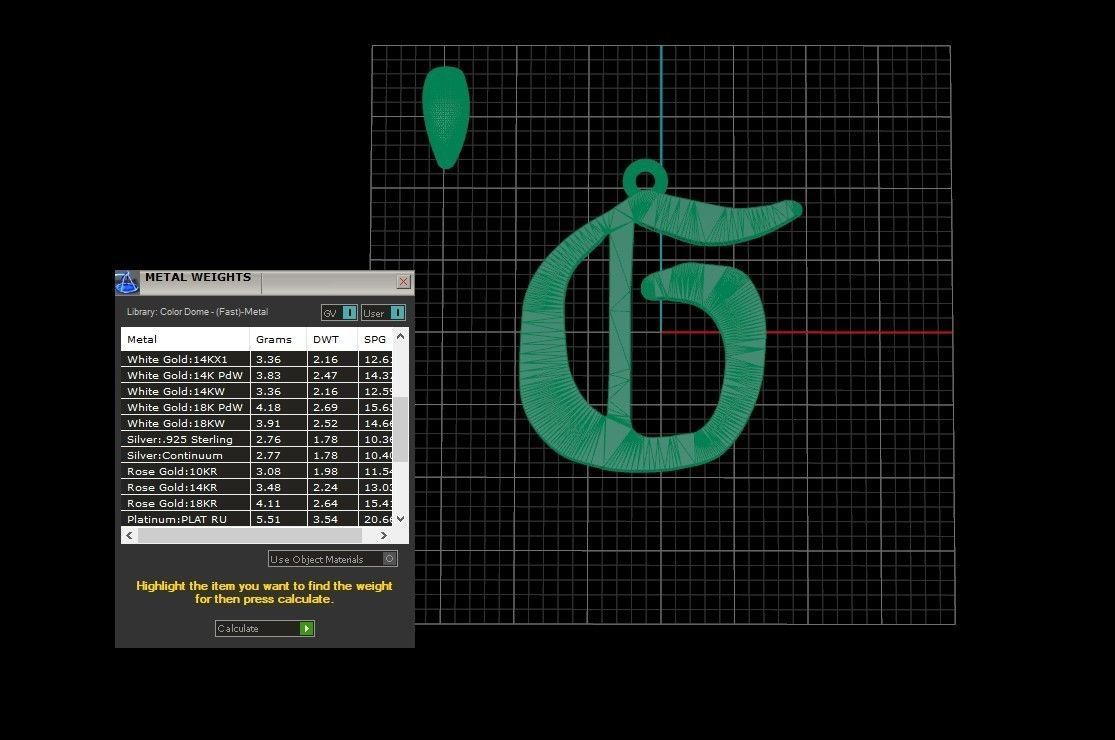
Task: Click the metal list scroll up arrow
Action: pos(400,336)
